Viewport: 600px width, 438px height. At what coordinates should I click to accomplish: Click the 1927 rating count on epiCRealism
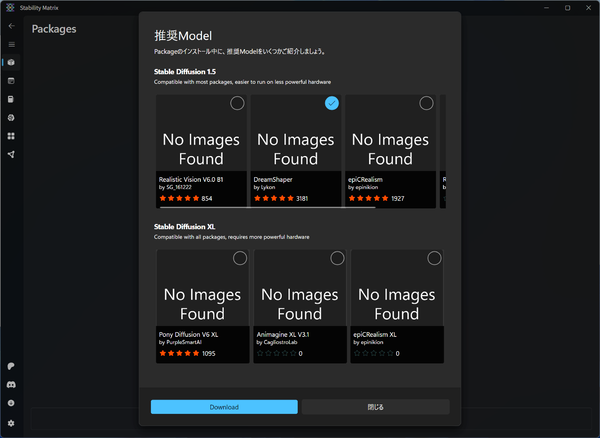[398, 199]
